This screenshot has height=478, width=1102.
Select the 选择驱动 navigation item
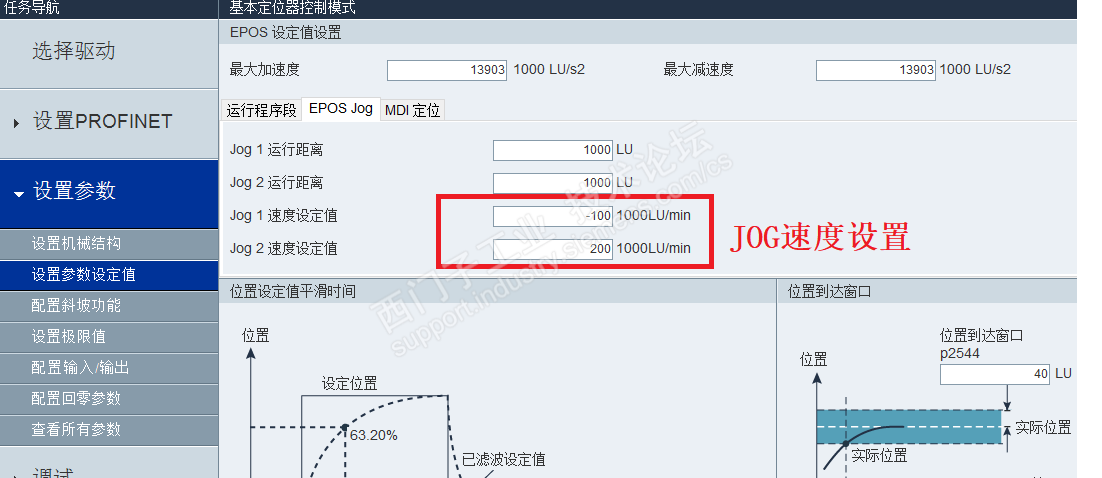(109, 53)
